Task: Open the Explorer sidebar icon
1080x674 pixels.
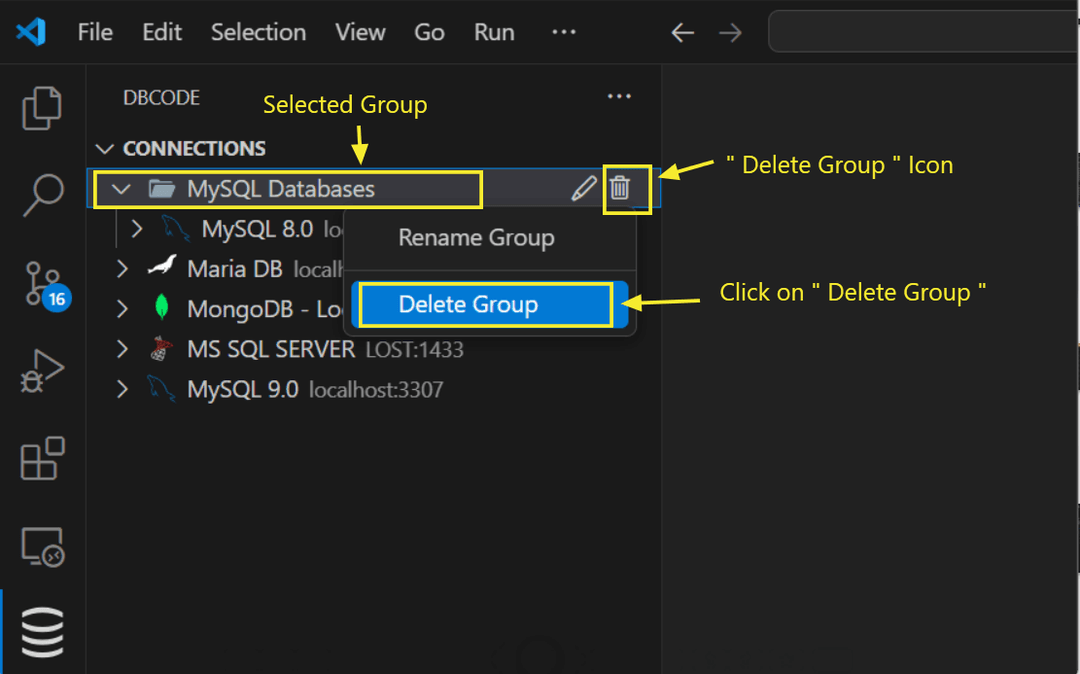Action: click(x=41, y=108)
